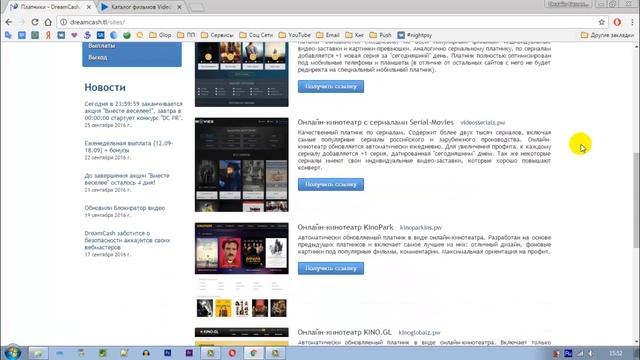Open red Opera icon in taskbar
640x360 pixels.
click(232, 353)
